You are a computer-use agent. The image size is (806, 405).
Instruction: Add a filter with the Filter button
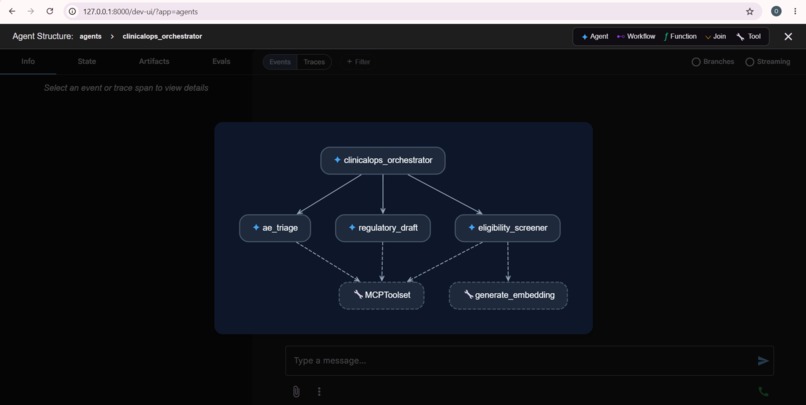pyautogui.click(x=358, y=62)
